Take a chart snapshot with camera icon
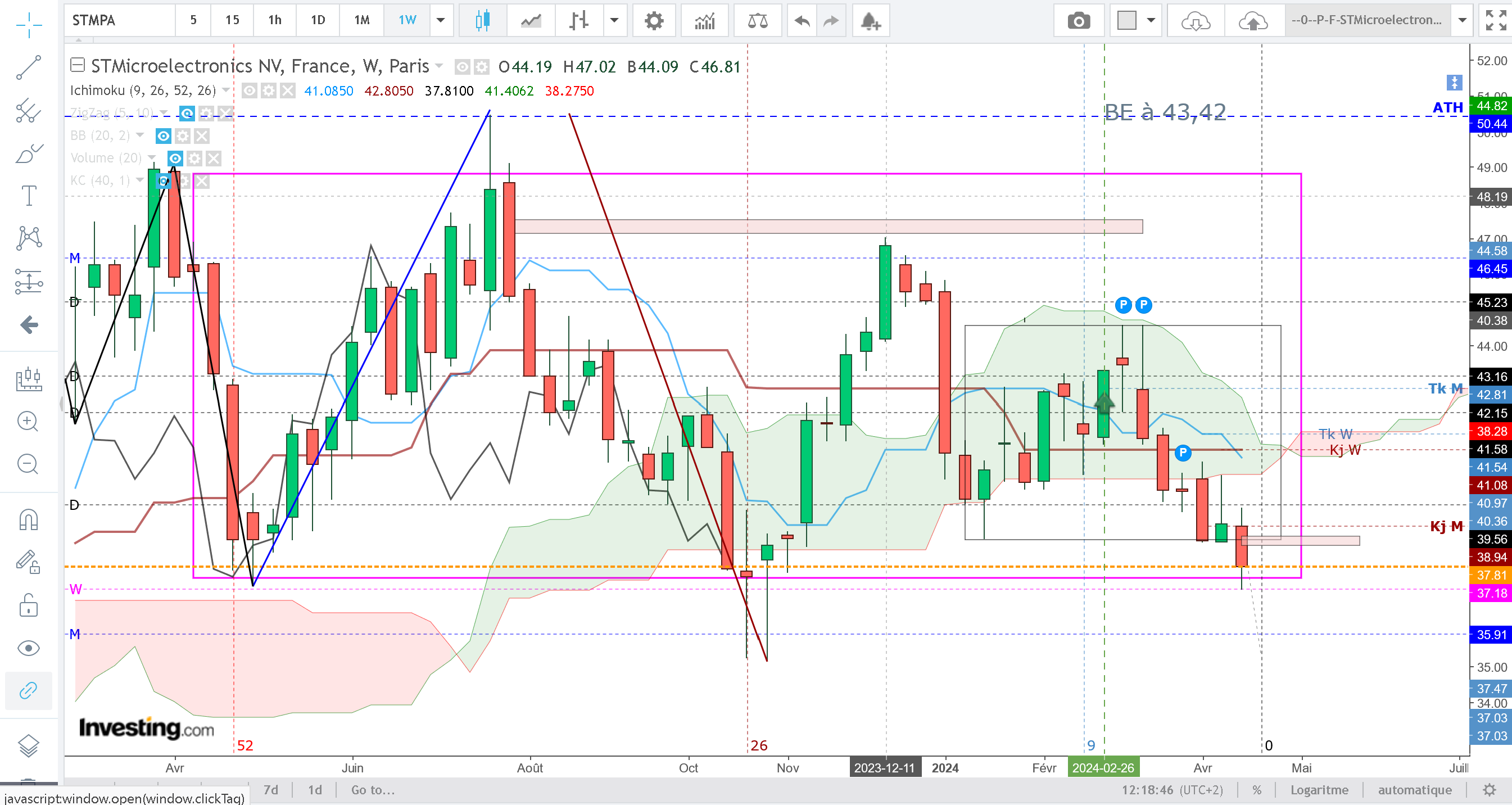The width and height of the screenshot is (1512, 805). click(1079, 21)
